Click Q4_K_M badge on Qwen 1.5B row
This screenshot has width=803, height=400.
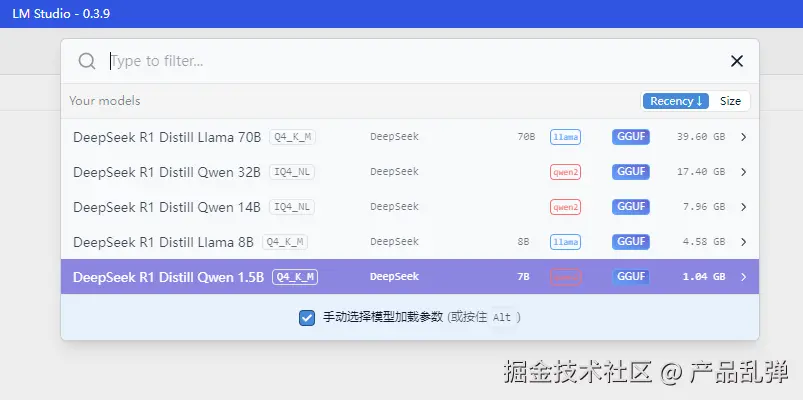[x=295, y=277]
